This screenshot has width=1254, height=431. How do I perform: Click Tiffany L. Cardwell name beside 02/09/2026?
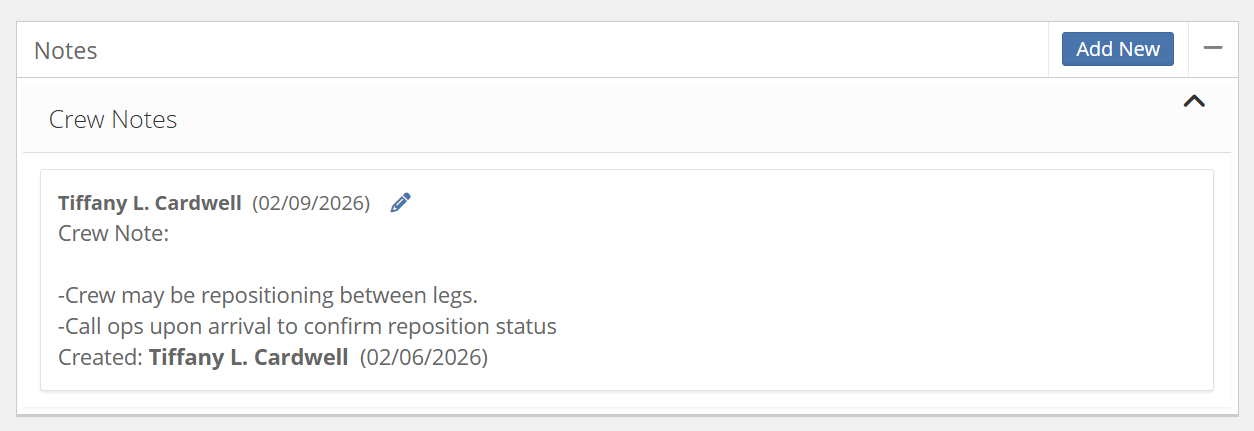click(x=150, y=203)
